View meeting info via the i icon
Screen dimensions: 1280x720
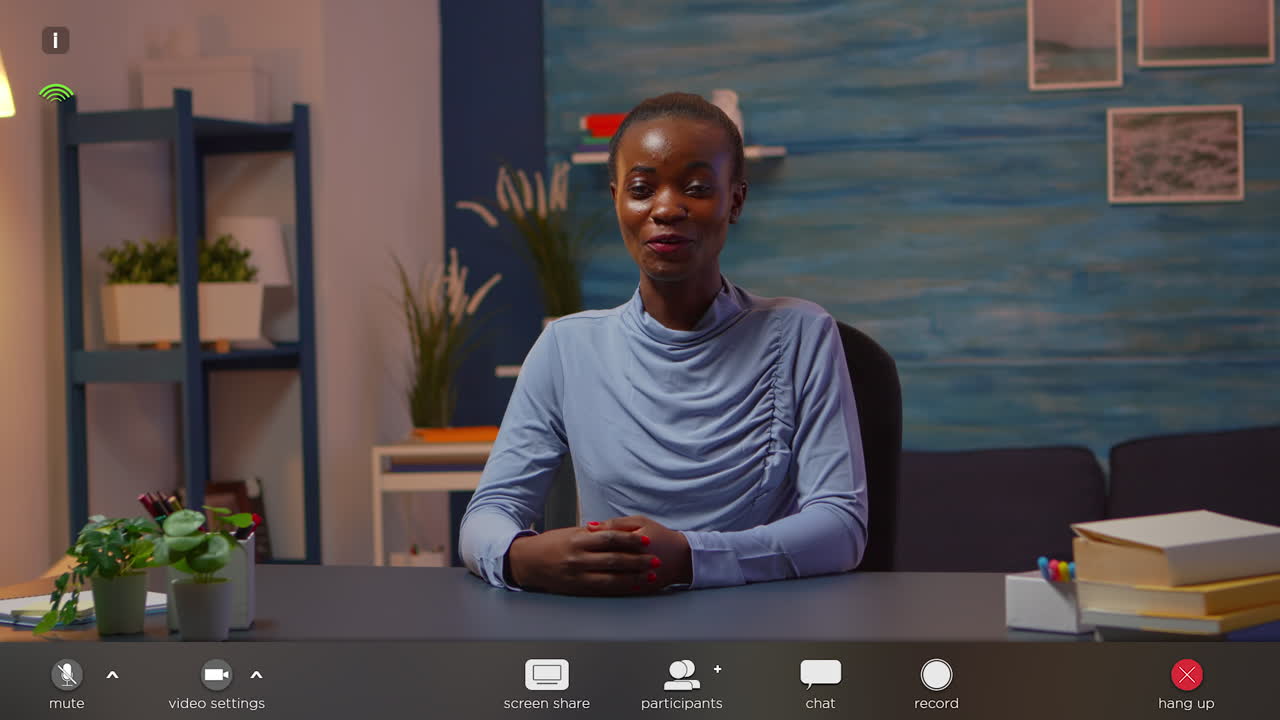[54, 40]
